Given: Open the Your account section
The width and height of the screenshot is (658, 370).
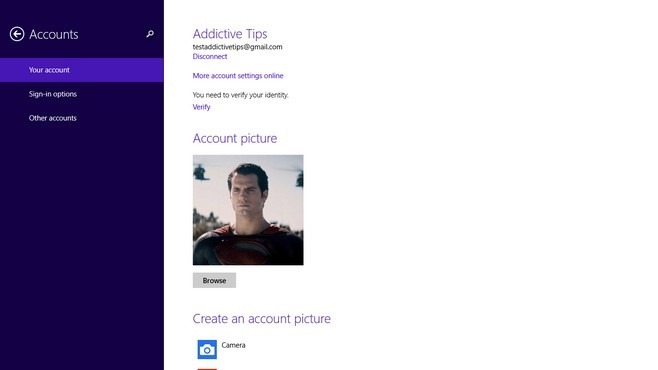Looking at the screenshot, I should point(82,70).
